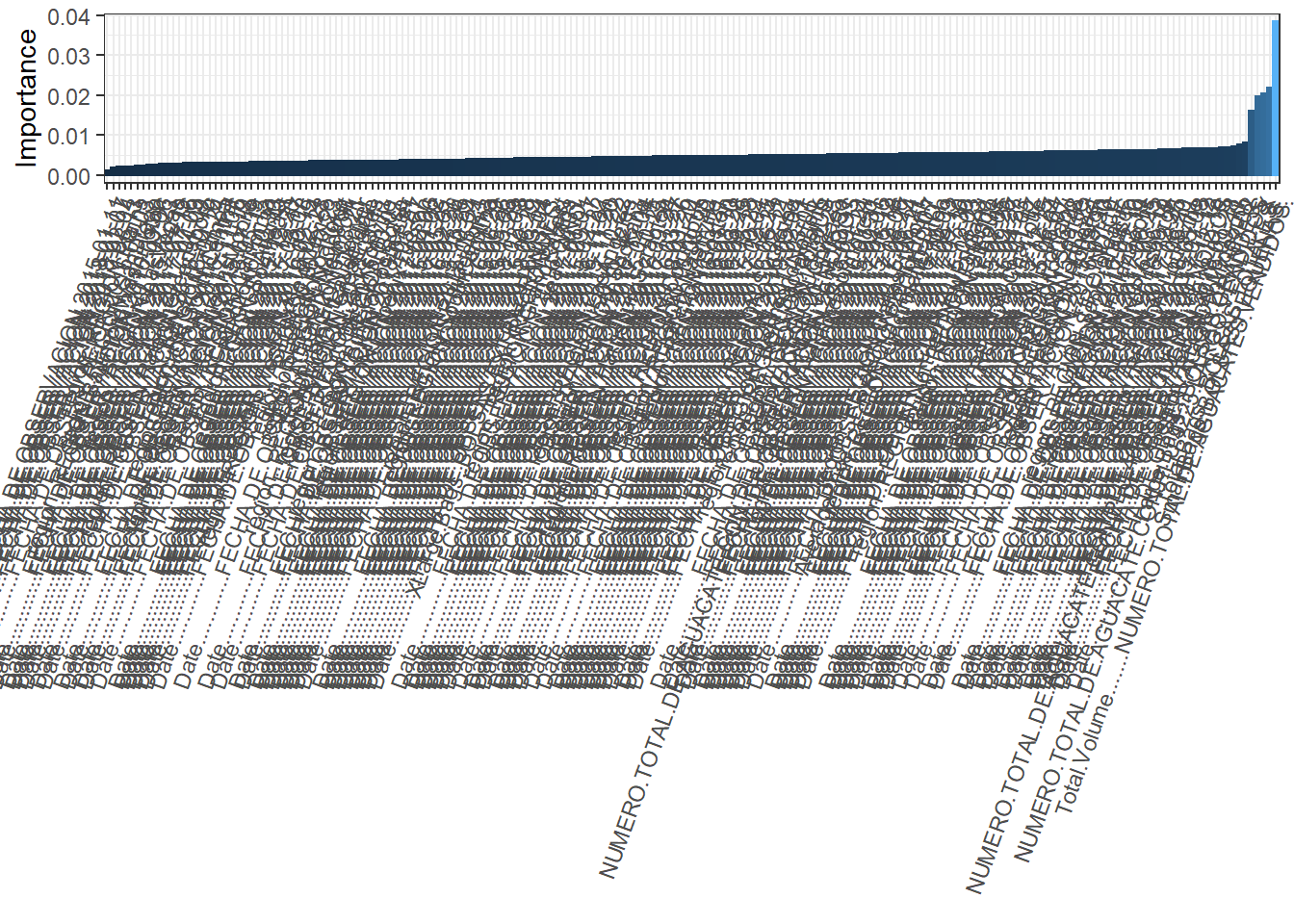Viewport: 1294px width, 924px height.
Task: Click the 0.03 horizontal gridline mid-plot
Action: point(674,56)
